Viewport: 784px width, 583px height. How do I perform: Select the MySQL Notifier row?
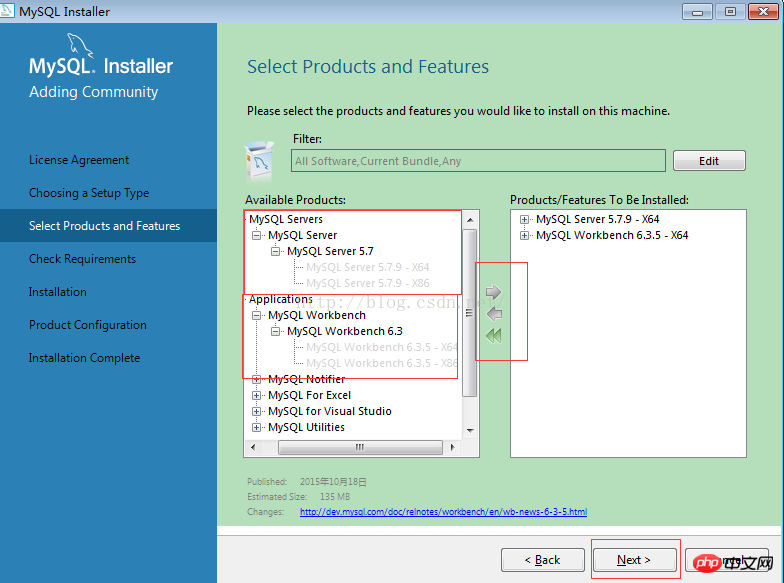coord(306,379)
